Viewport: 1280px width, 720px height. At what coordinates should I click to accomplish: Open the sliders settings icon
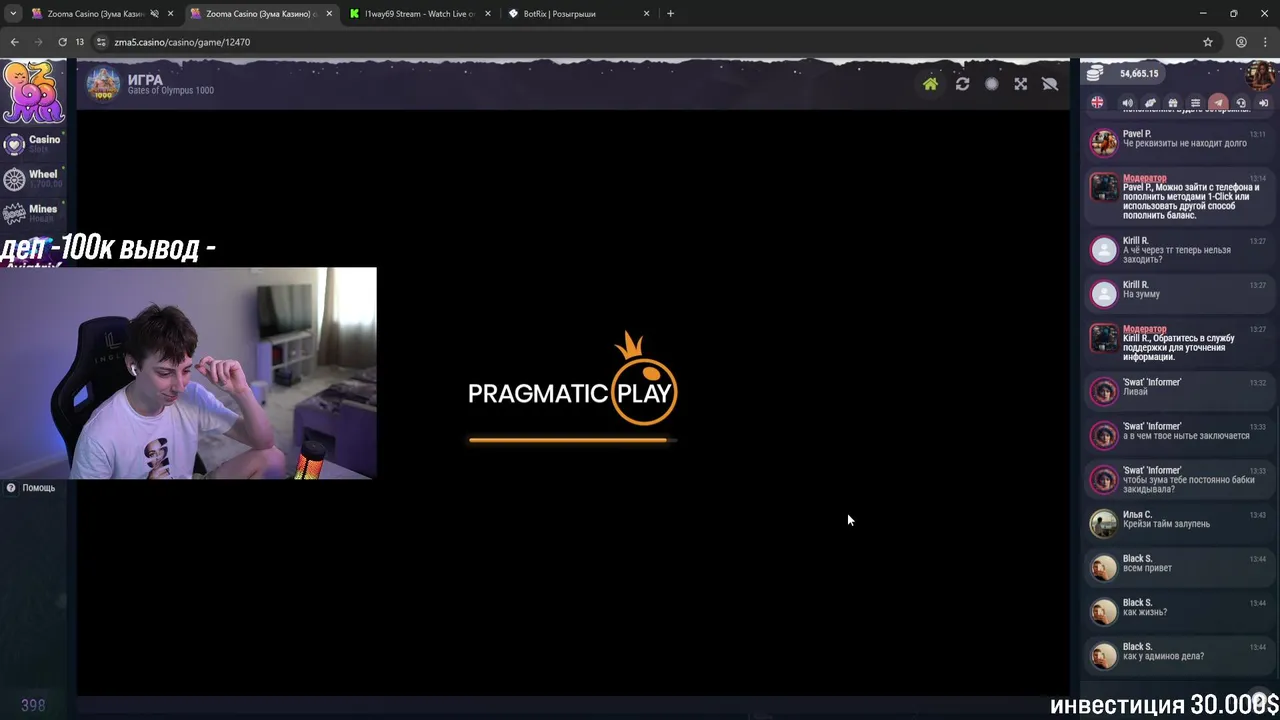pos(1195,103)
